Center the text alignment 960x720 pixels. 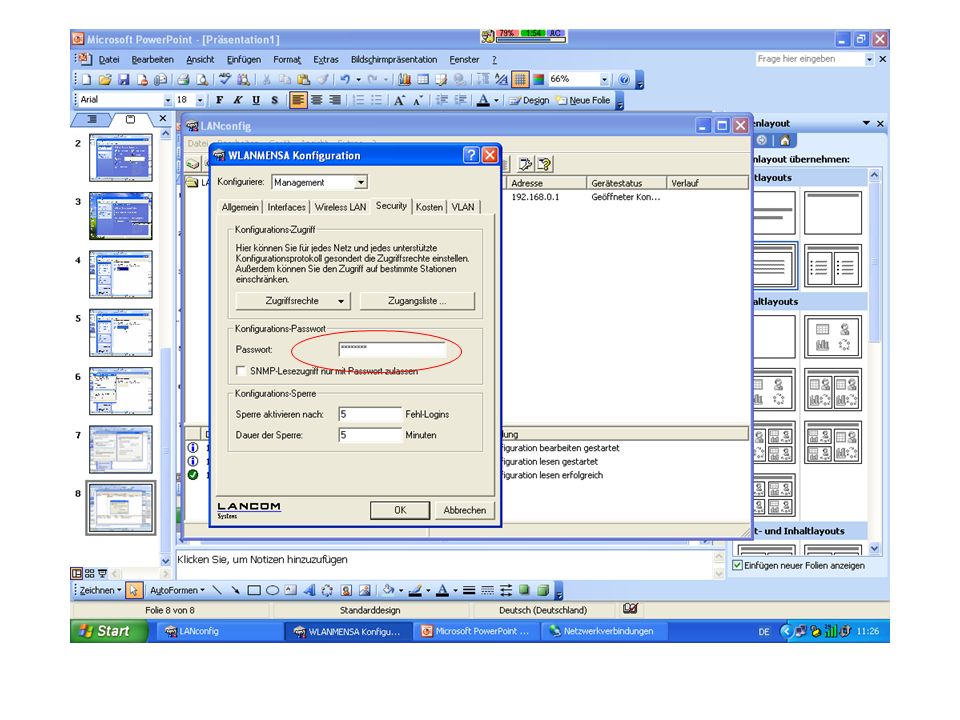[317, 100]
